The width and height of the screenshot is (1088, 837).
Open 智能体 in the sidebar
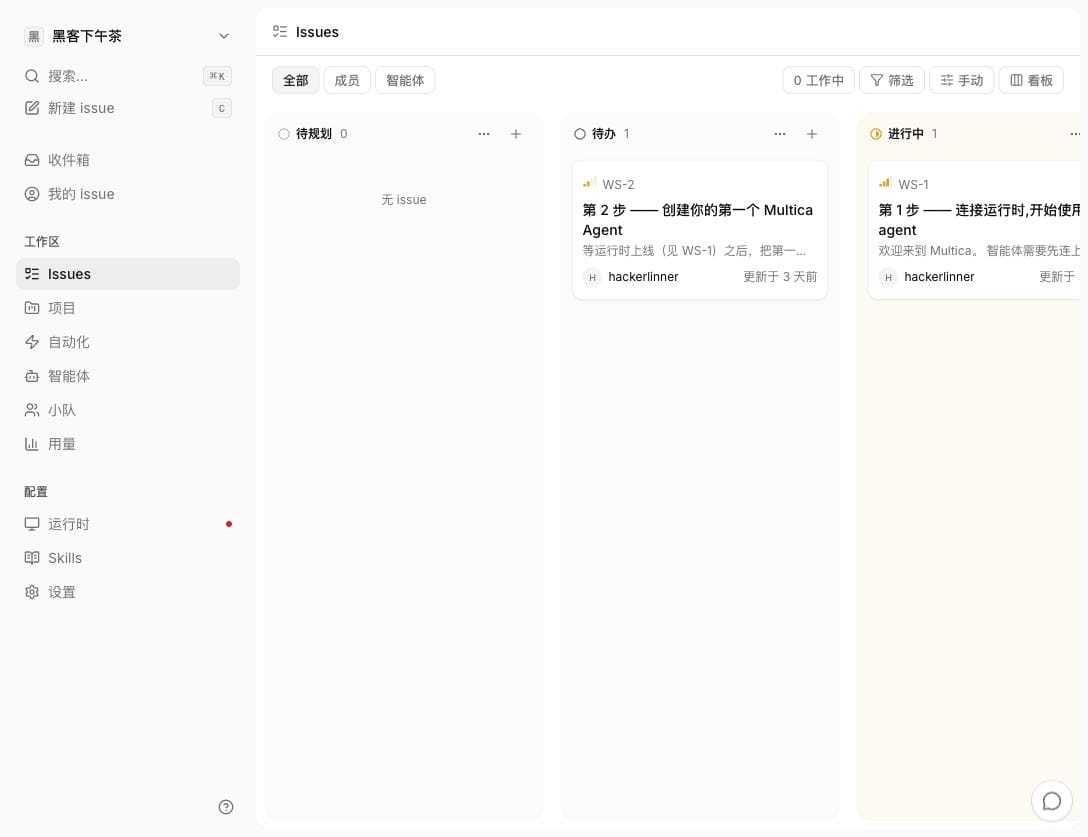tap(128, 376)
